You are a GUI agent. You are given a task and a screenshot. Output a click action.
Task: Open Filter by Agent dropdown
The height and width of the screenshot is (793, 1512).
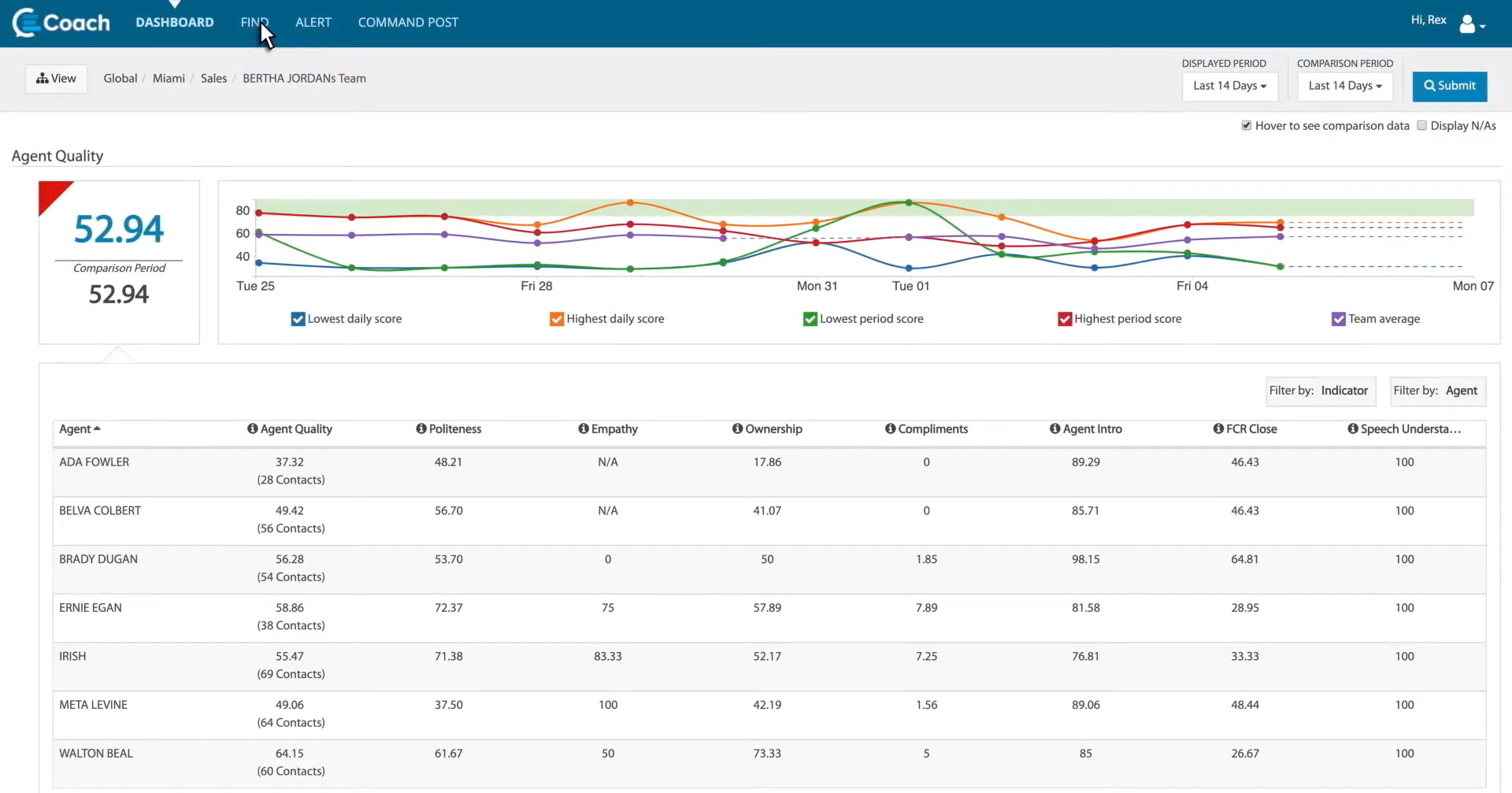(1437, 391)
